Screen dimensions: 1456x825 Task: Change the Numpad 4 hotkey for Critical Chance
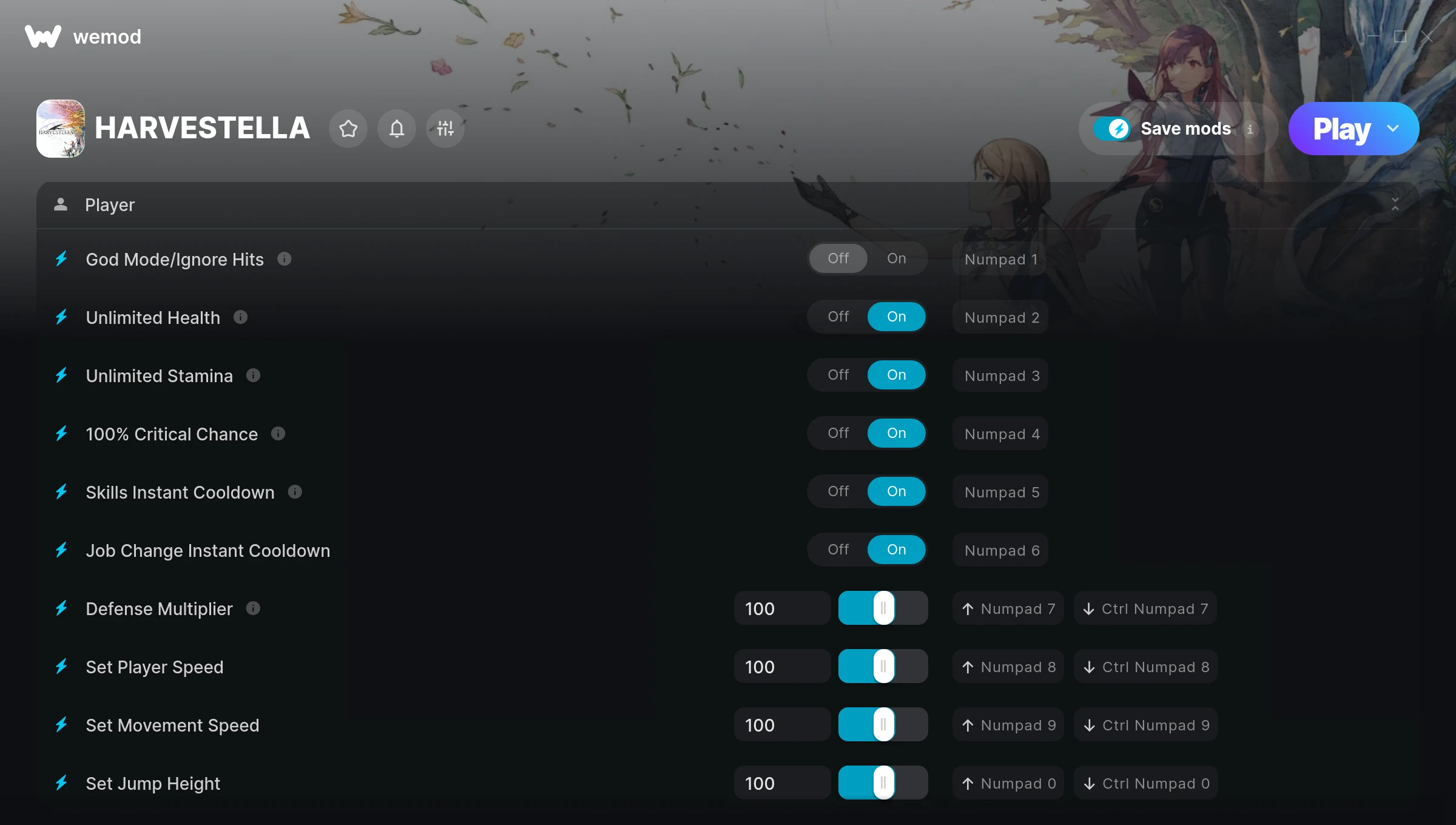tap(1000, 434)
